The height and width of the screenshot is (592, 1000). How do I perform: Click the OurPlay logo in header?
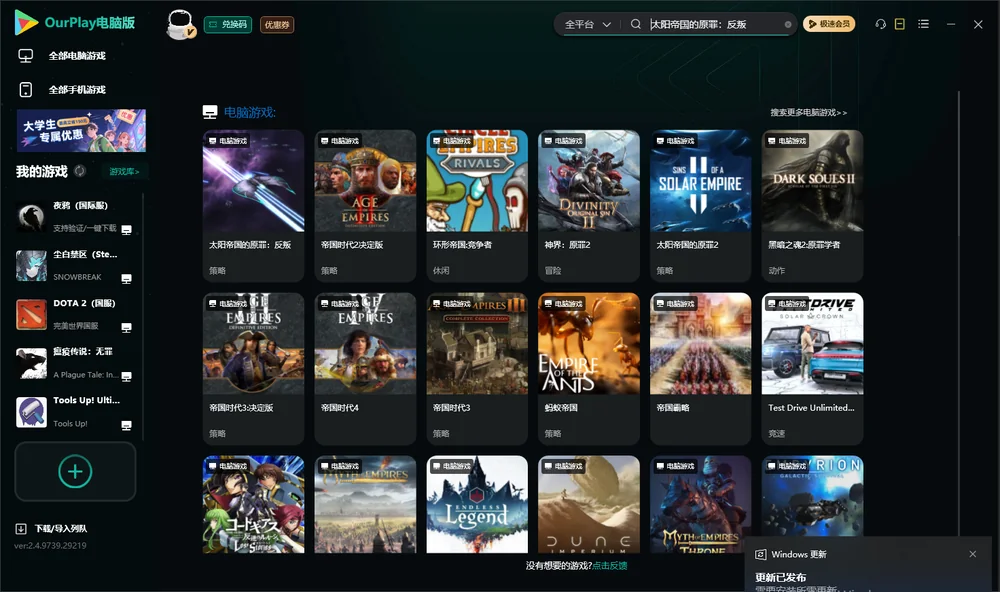click(75, 23)
